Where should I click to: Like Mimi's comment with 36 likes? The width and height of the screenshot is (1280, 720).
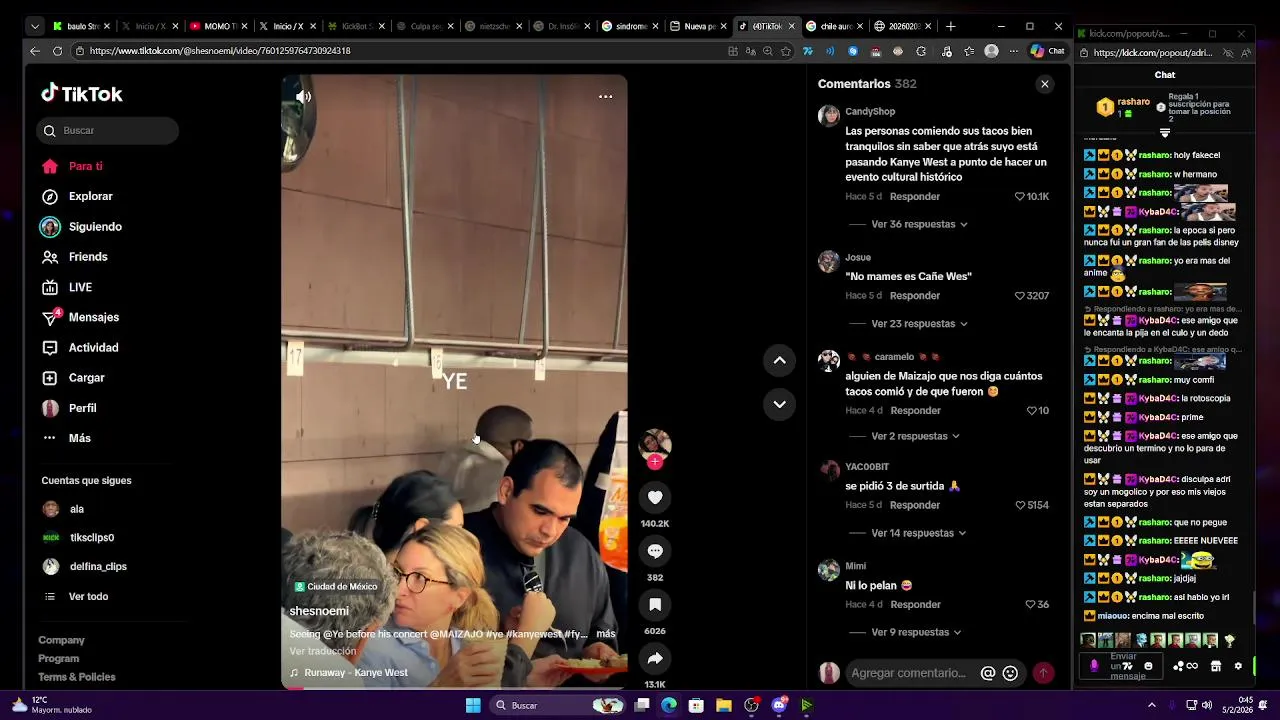point(1030,604)
